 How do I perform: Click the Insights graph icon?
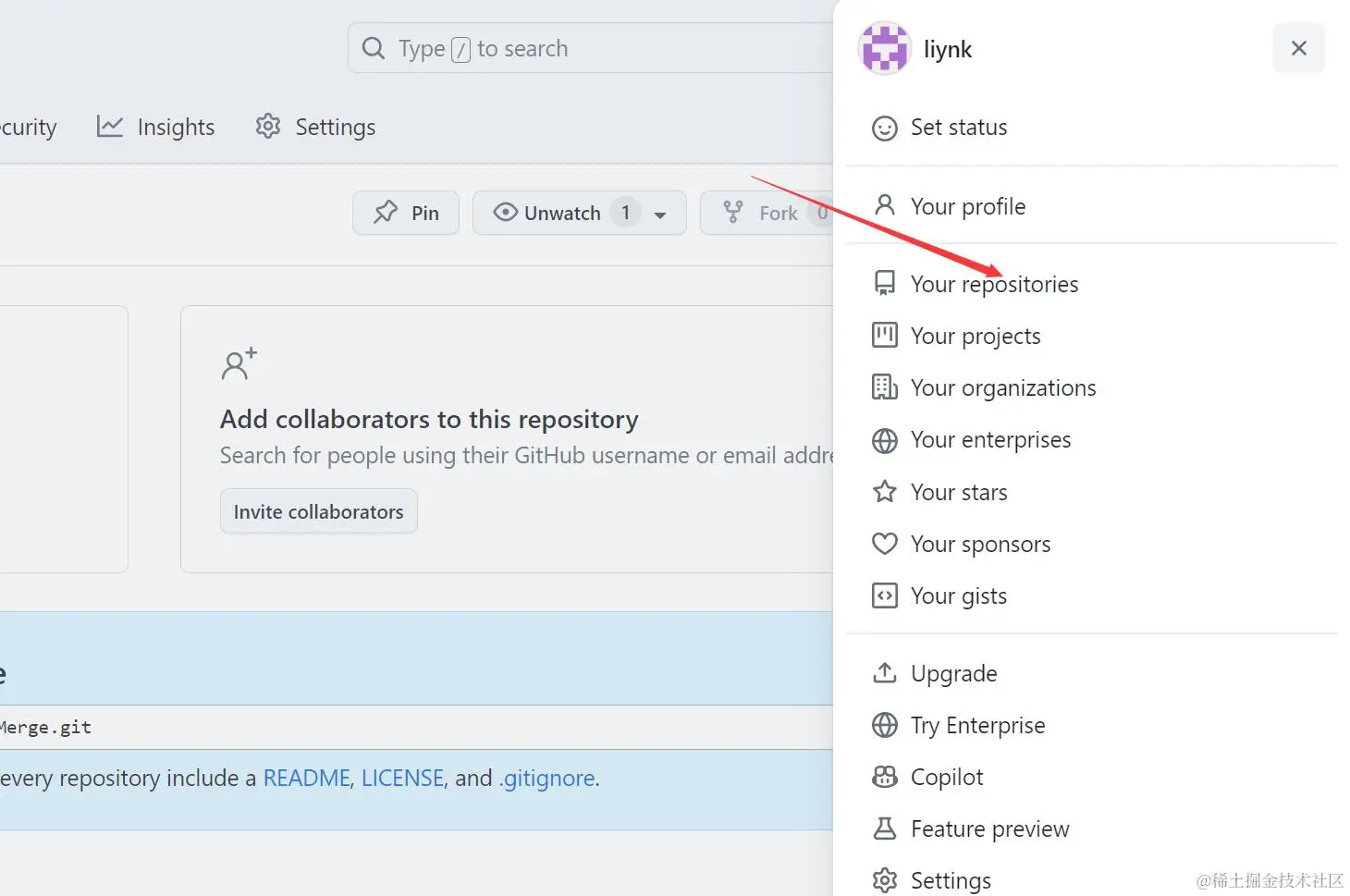pos(109,127)
